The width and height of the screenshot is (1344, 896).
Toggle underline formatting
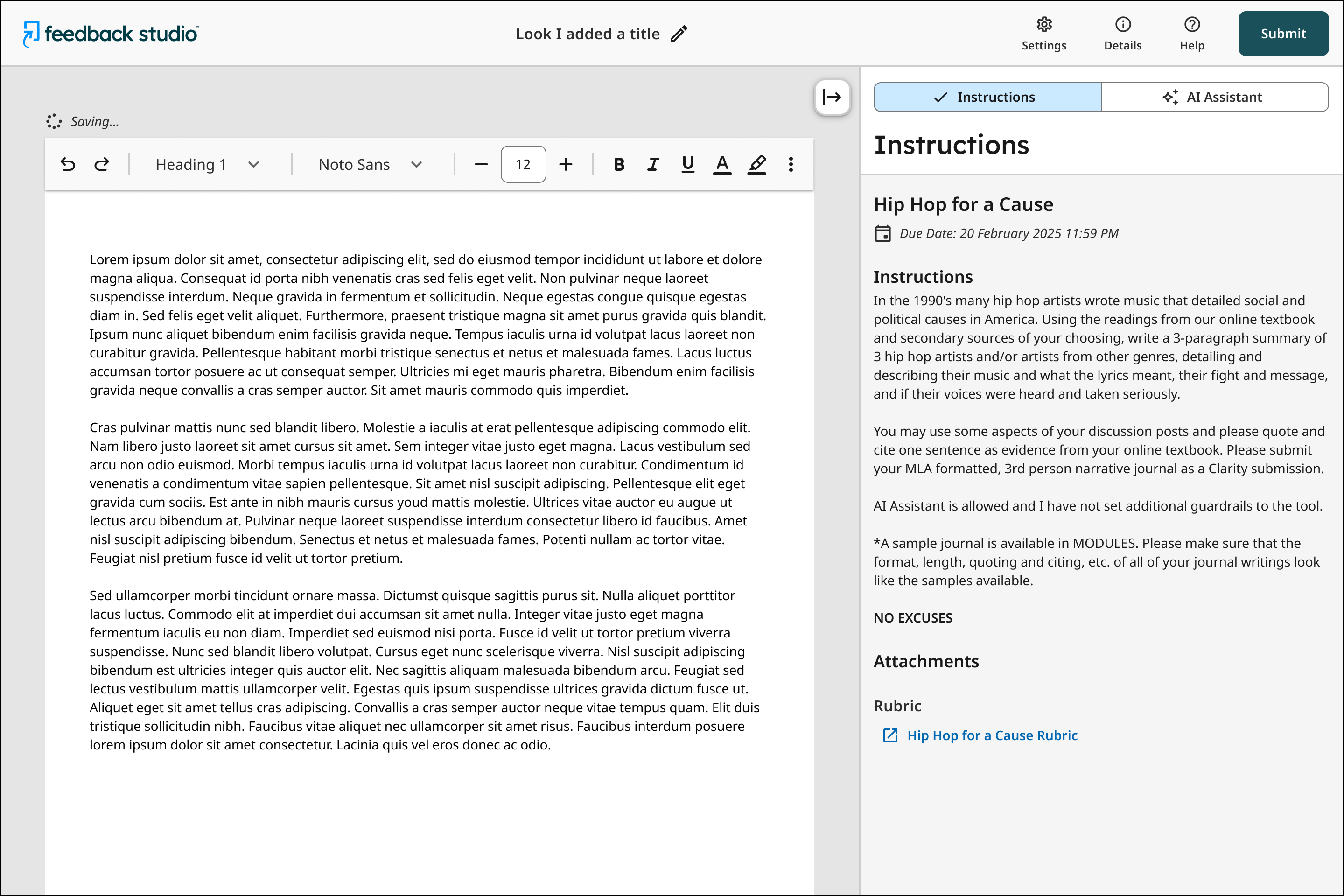pyautogui.click(x=688, y=165)
